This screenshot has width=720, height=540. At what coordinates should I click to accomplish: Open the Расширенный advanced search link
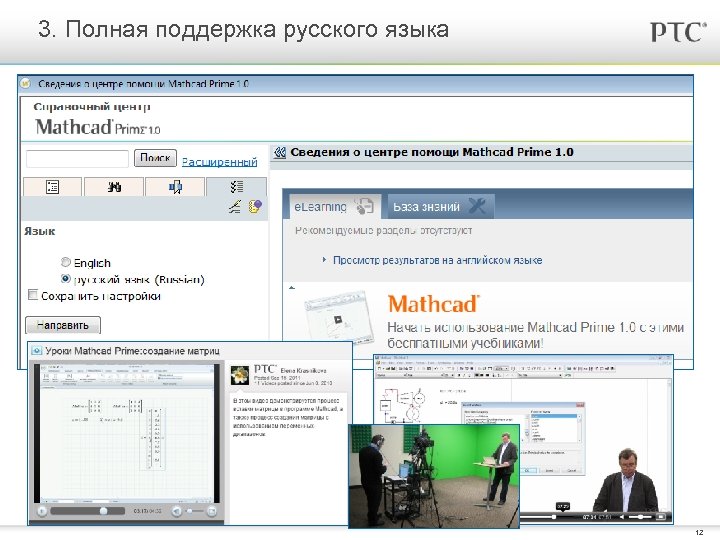pos(219,162)
